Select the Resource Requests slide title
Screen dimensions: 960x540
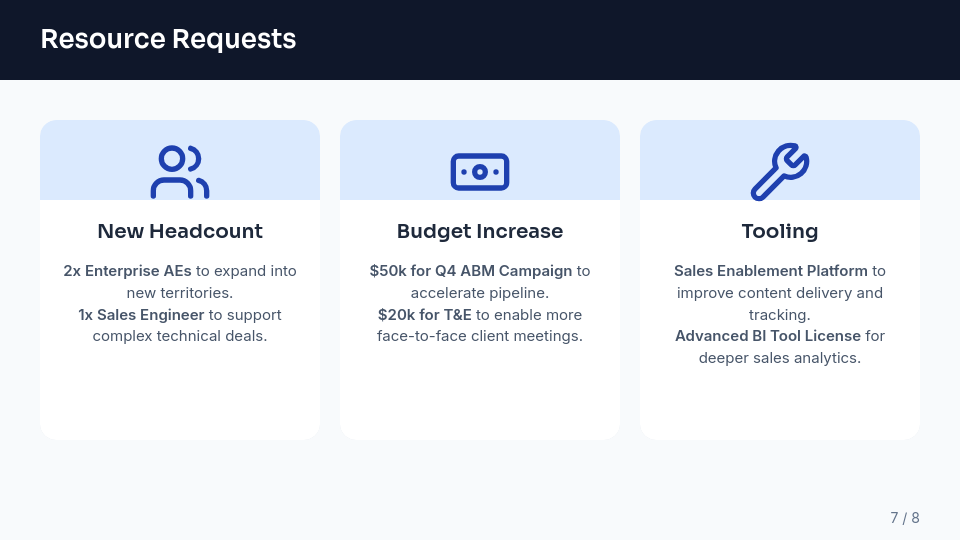coord(168,39)
